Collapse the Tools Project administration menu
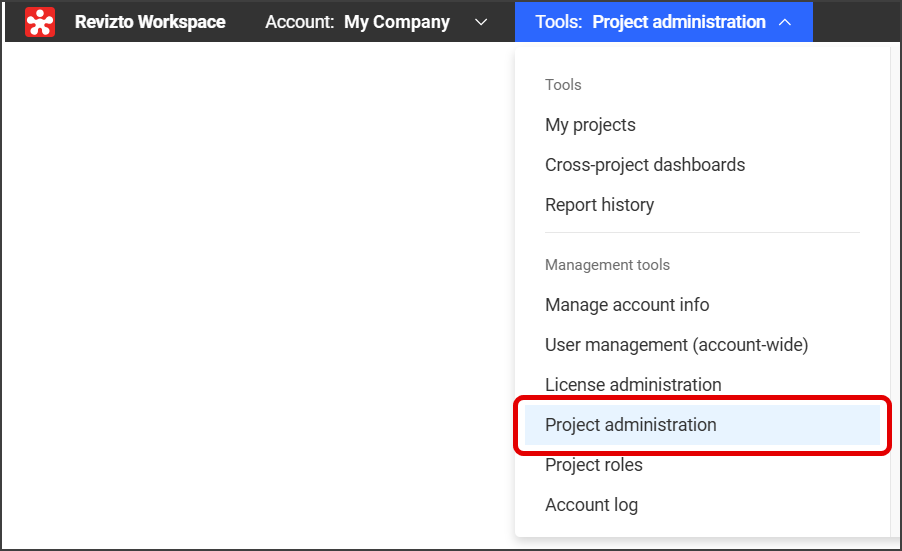The image size is (902, 551). click(x=663, y=22)
